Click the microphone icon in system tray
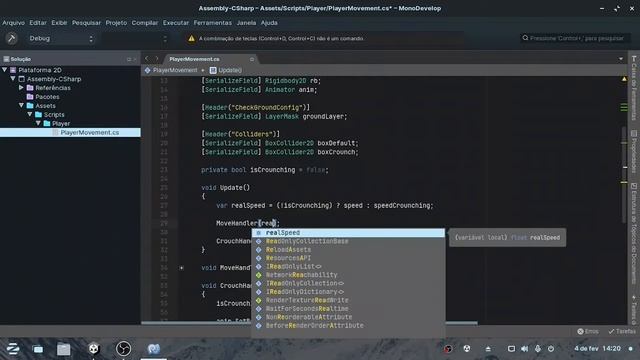Image resolution: width=640 pixels, height=360 pixels. [538, 349]
